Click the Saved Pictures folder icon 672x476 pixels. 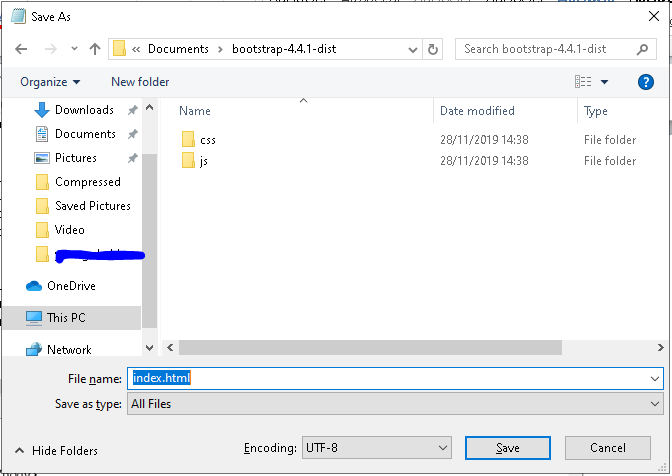pyautogui.click(x=42, y=206)
